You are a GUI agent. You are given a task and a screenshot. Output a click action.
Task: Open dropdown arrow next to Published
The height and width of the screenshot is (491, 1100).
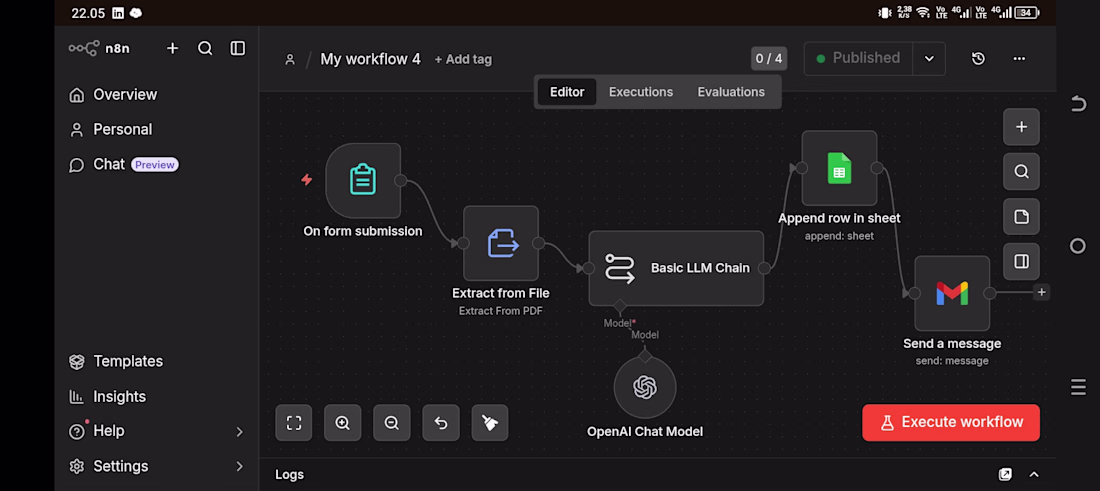[x=929, y=59]
